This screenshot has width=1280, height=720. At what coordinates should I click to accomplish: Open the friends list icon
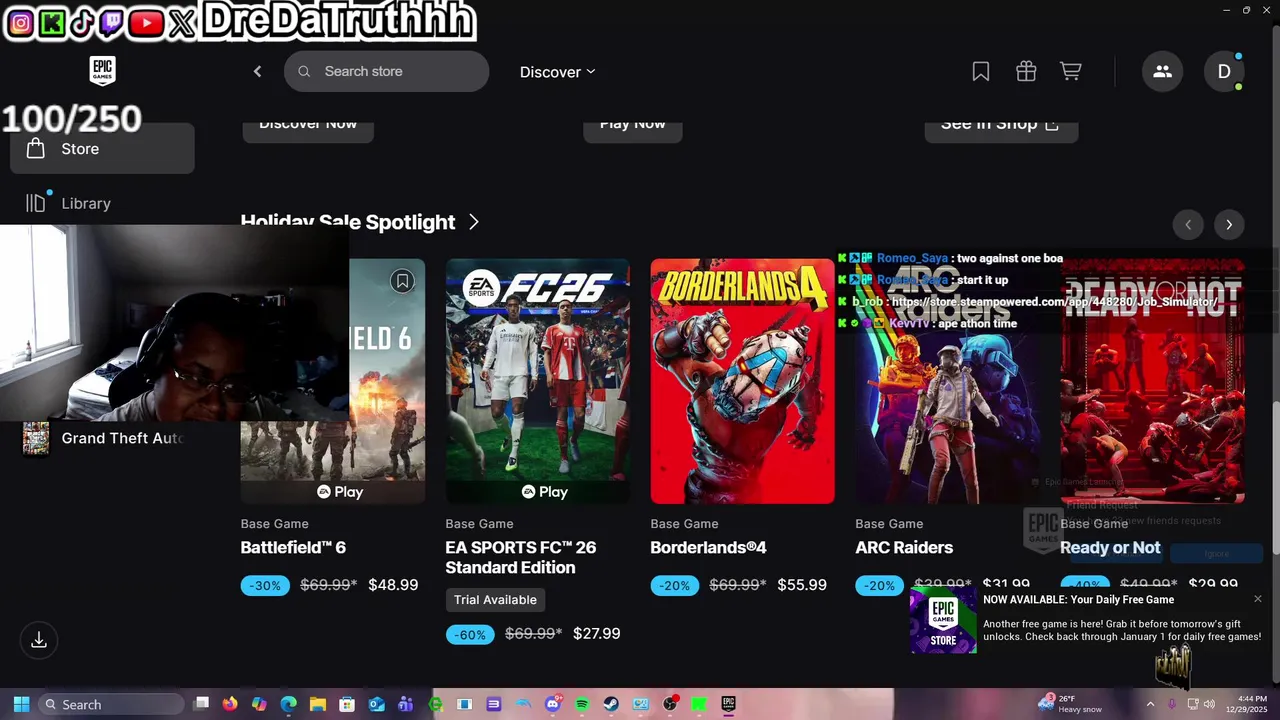1162,71
